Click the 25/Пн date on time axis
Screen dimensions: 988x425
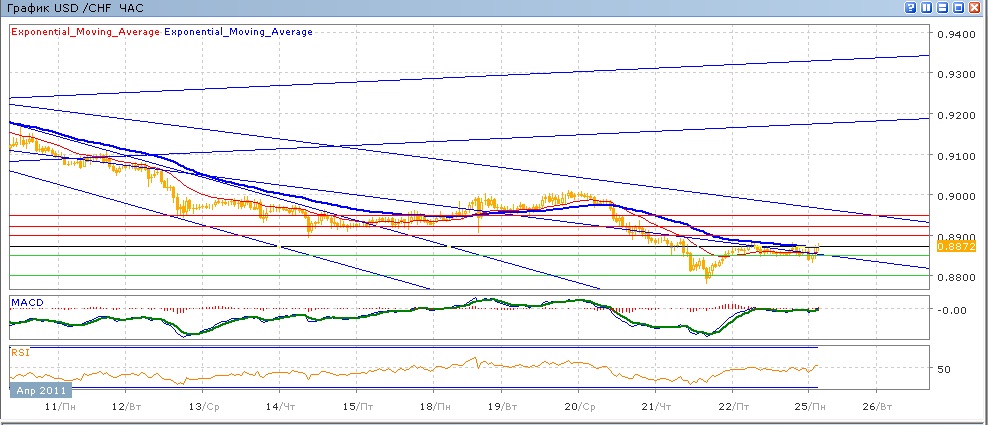pos(812,407)
